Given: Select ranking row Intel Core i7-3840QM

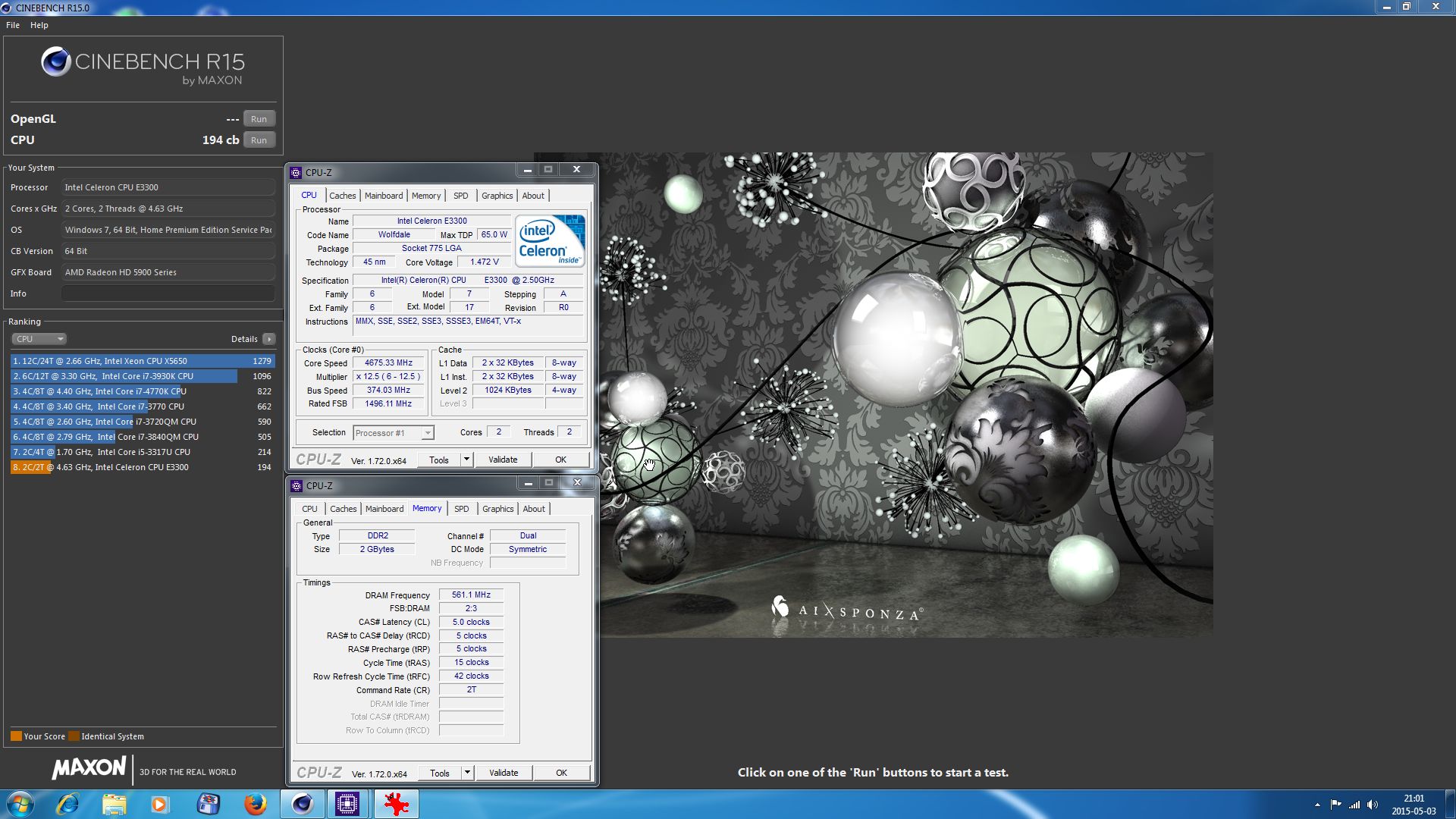Looking at the screenshot, I should pyautogui.click(x=142, y=437).
